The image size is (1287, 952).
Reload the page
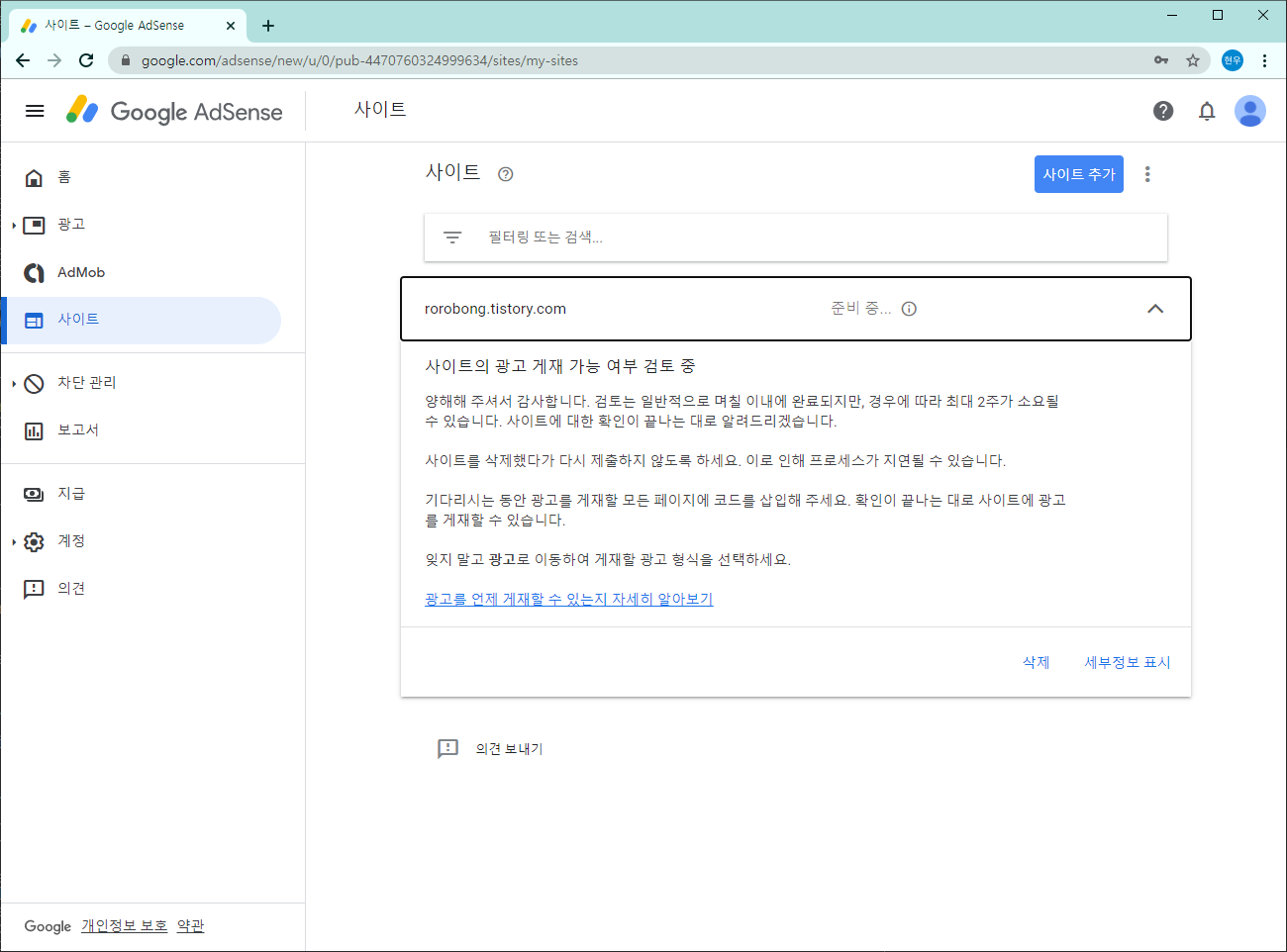click(x=86, y=60)
